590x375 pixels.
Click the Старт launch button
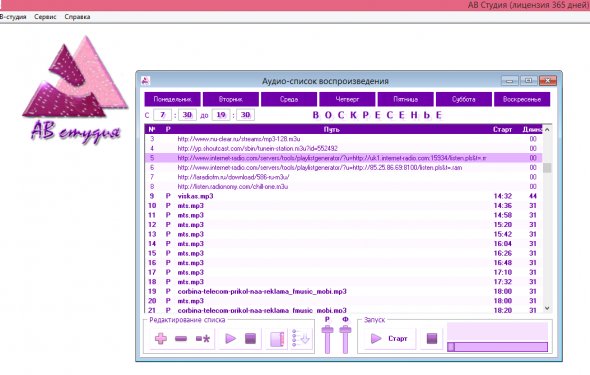point(389,339)
